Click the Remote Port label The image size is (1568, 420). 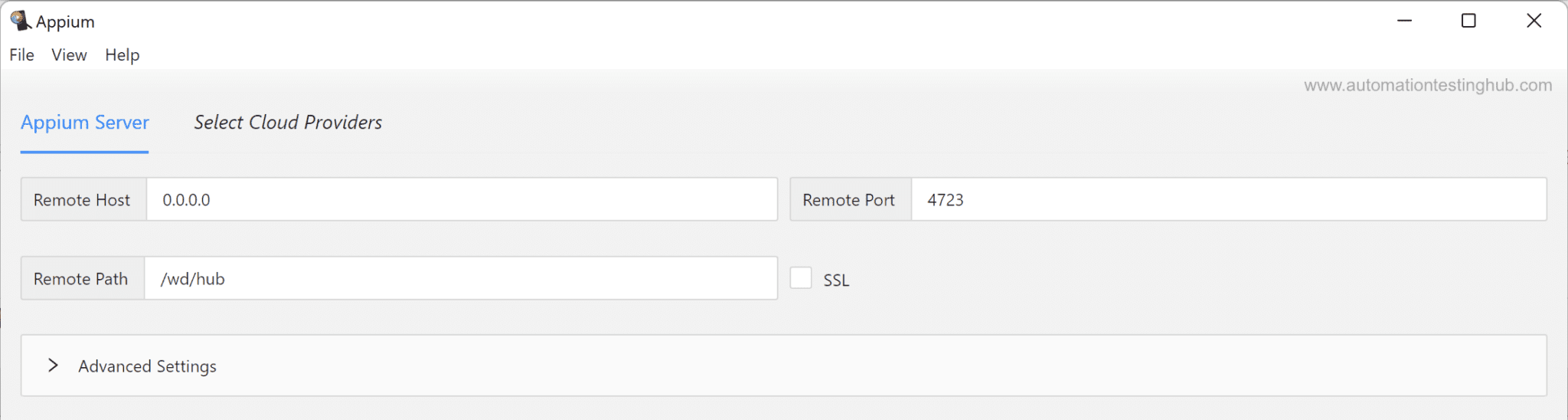tap(848, 200)
